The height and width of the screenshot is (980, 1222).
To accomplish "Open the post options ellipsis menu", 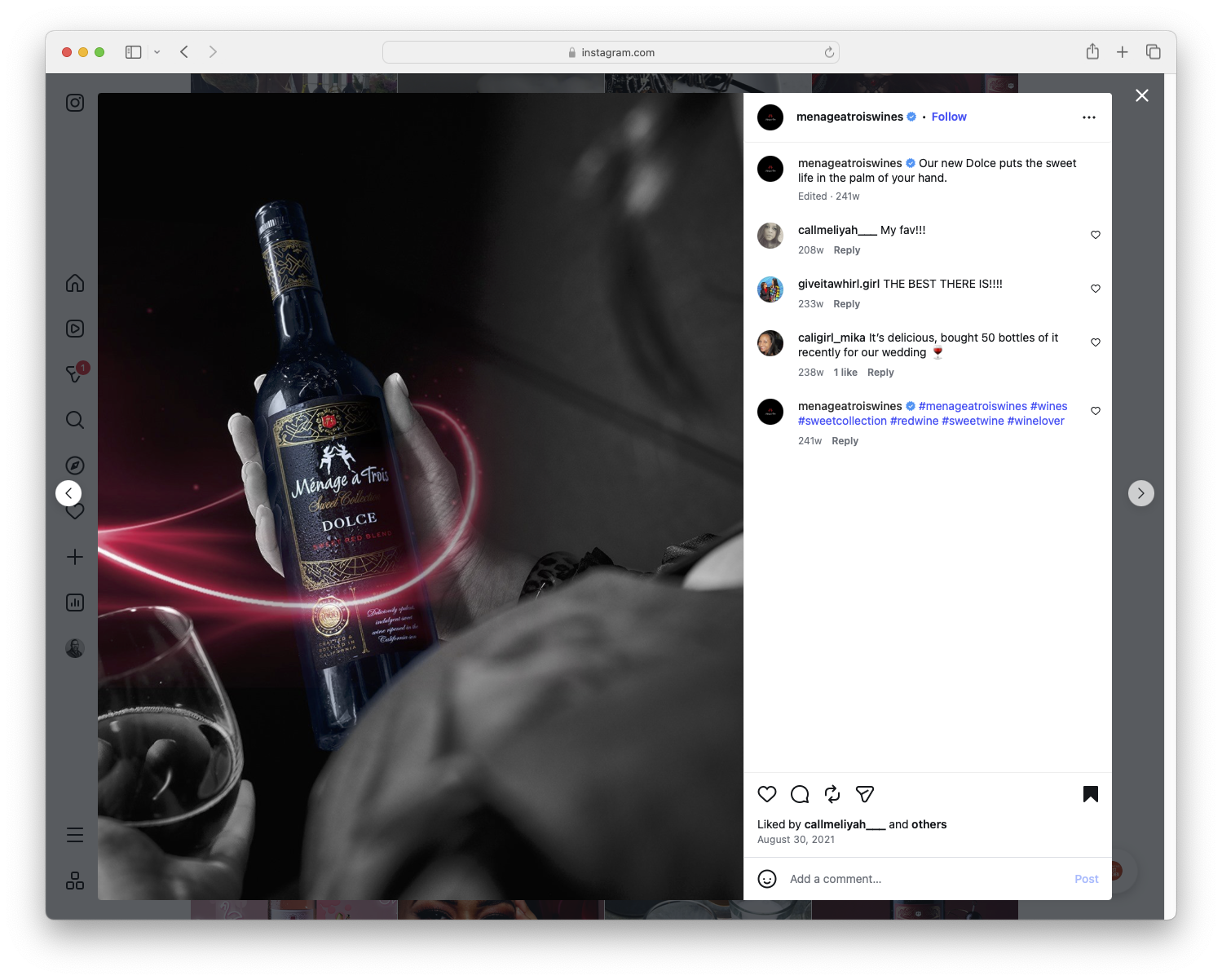I will pyautogui.click(x=1089, y=117).
